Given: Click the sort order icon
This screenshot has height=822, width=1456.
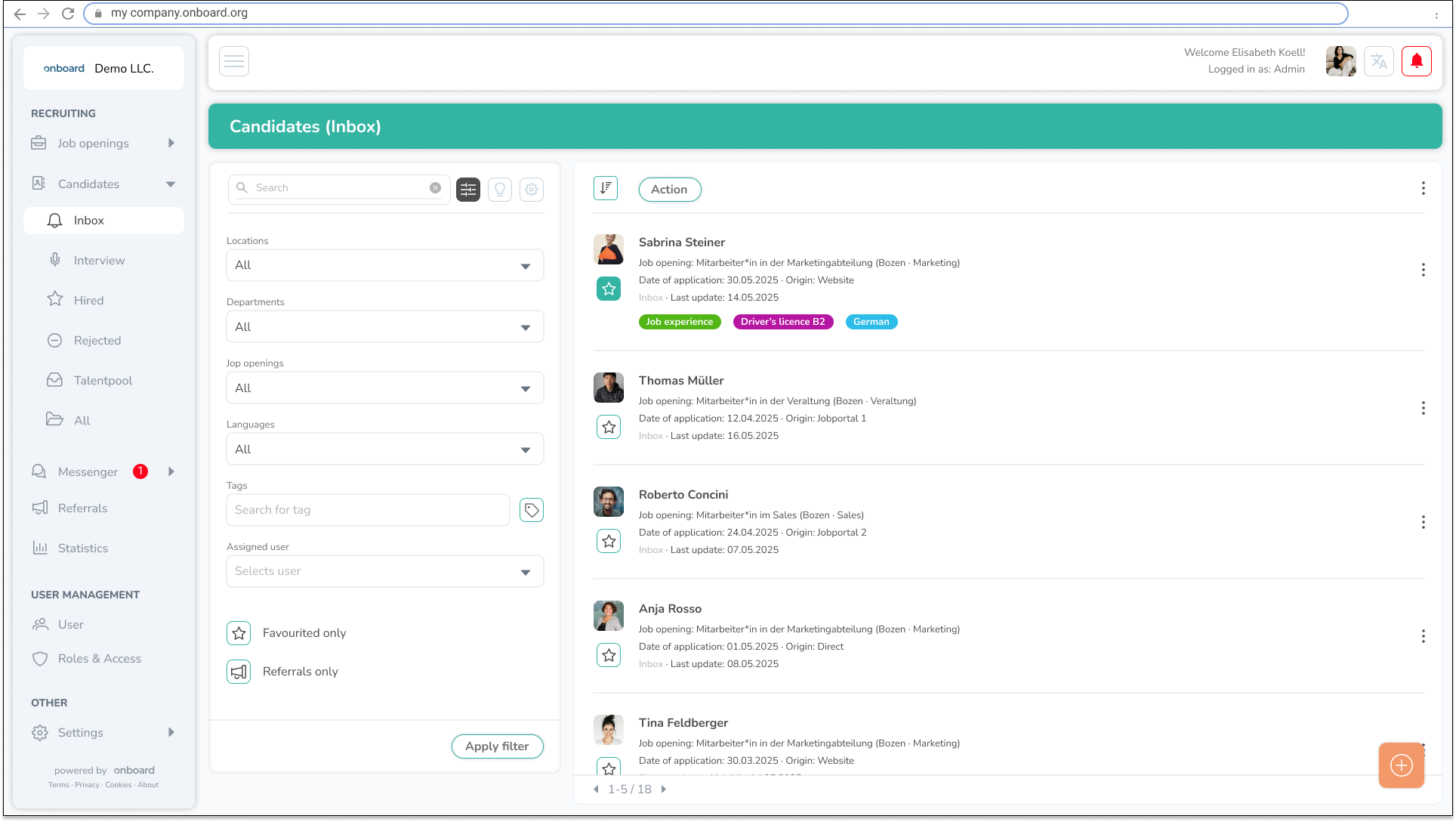Looking at the screenshot, I should [x=606, y=188].
